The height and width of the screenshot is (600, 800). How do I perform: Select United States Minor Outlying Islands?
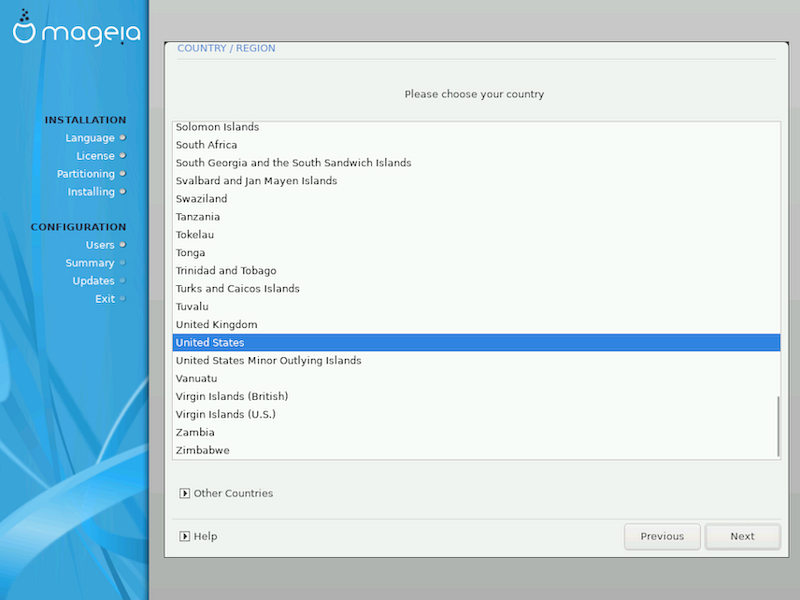coord(477,360)
